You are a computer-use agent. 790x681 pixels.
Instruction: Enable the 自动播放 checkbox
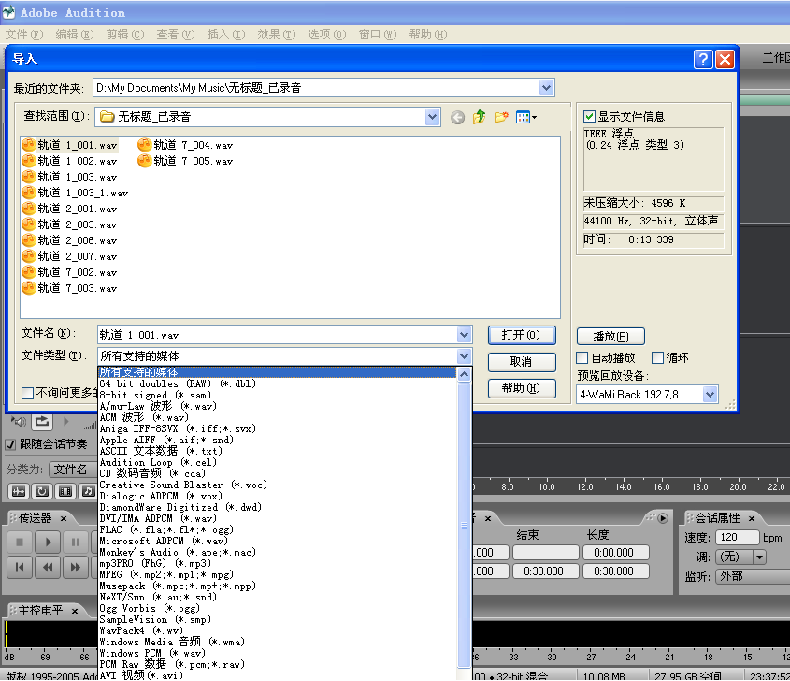pos(583,358)
